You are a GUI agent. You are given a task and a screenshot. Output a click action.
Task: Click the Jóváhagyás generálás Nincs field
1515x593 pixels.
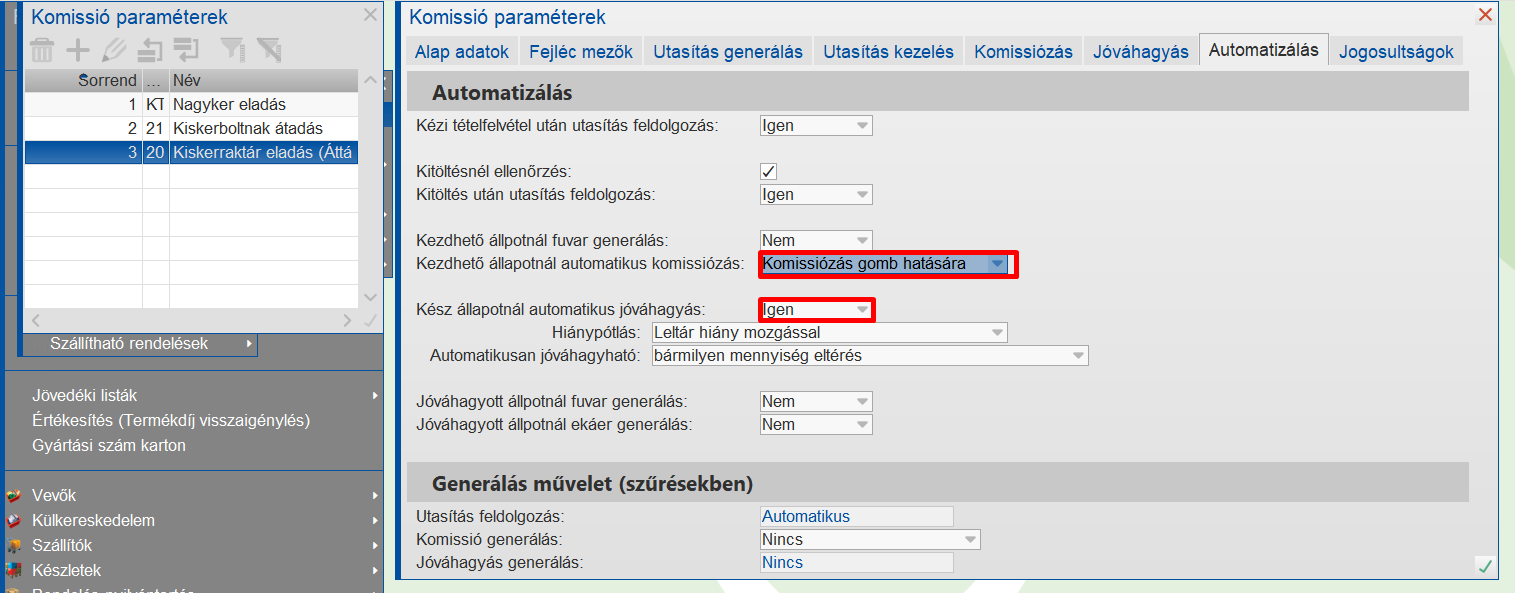[x=856, y=563]
